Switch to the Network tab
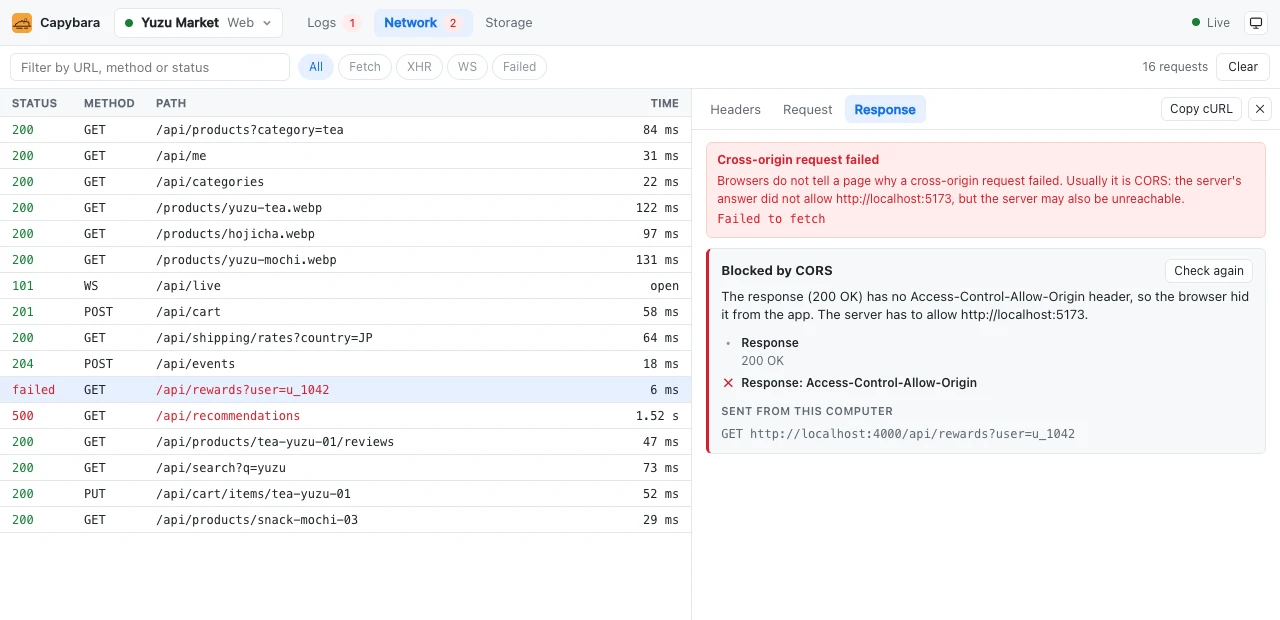 tap(423, 23)
